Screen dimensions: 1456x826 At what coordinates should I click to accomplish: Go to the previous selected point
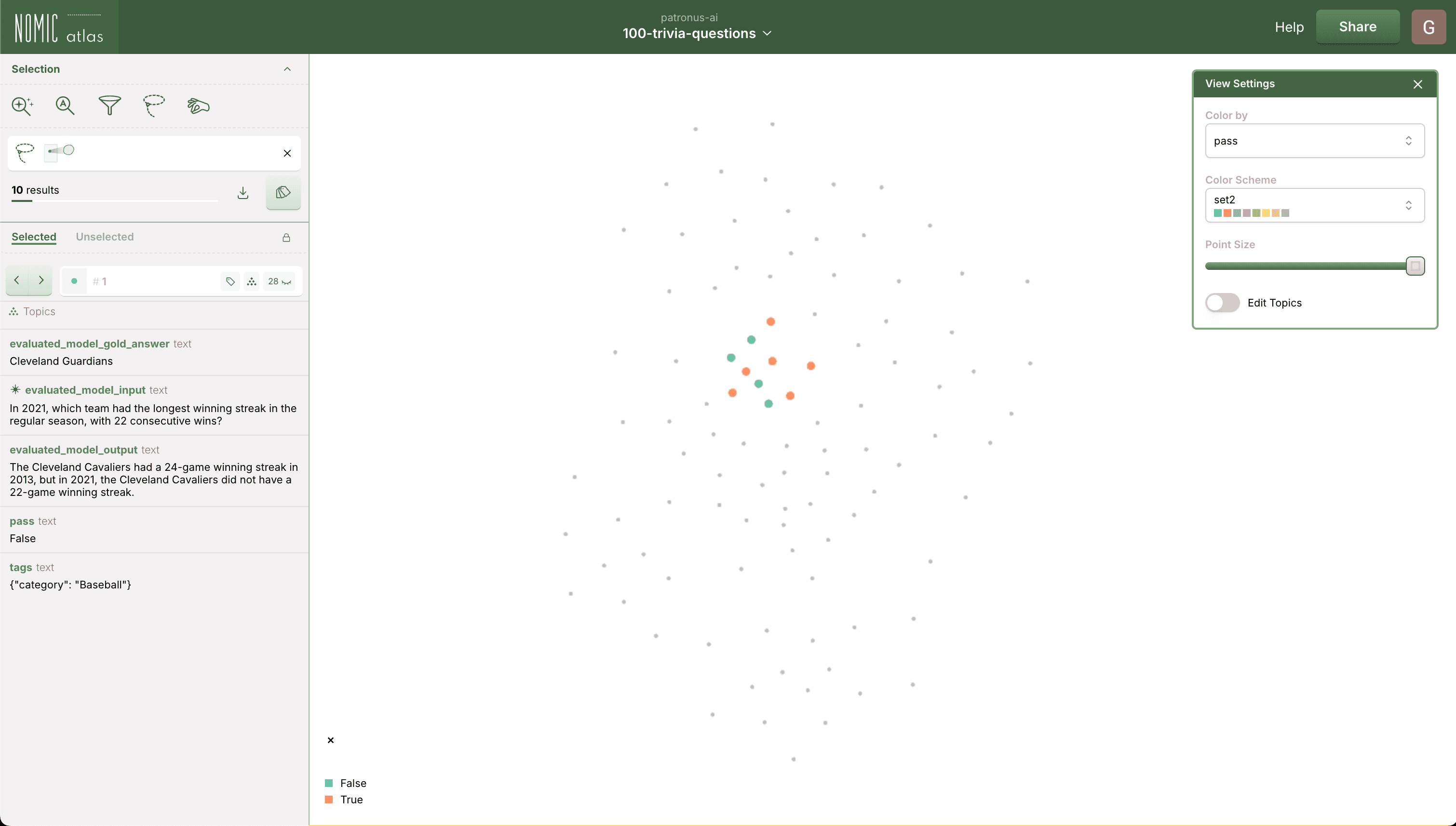coord(17,280)
